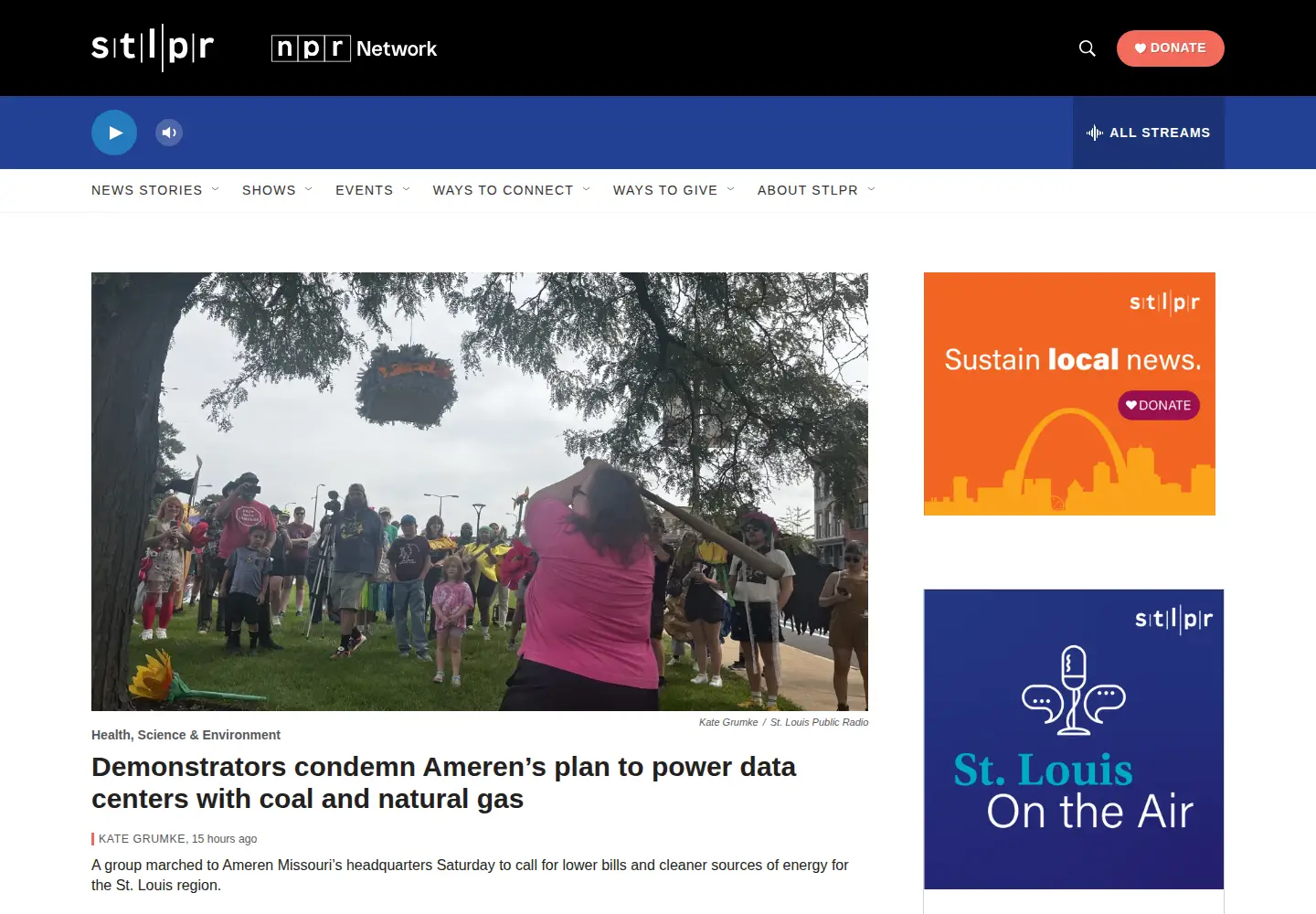Click the microphone speech-bubble icon on banner
Viewport: 1316px width, 914px height.
(1074, 690)
